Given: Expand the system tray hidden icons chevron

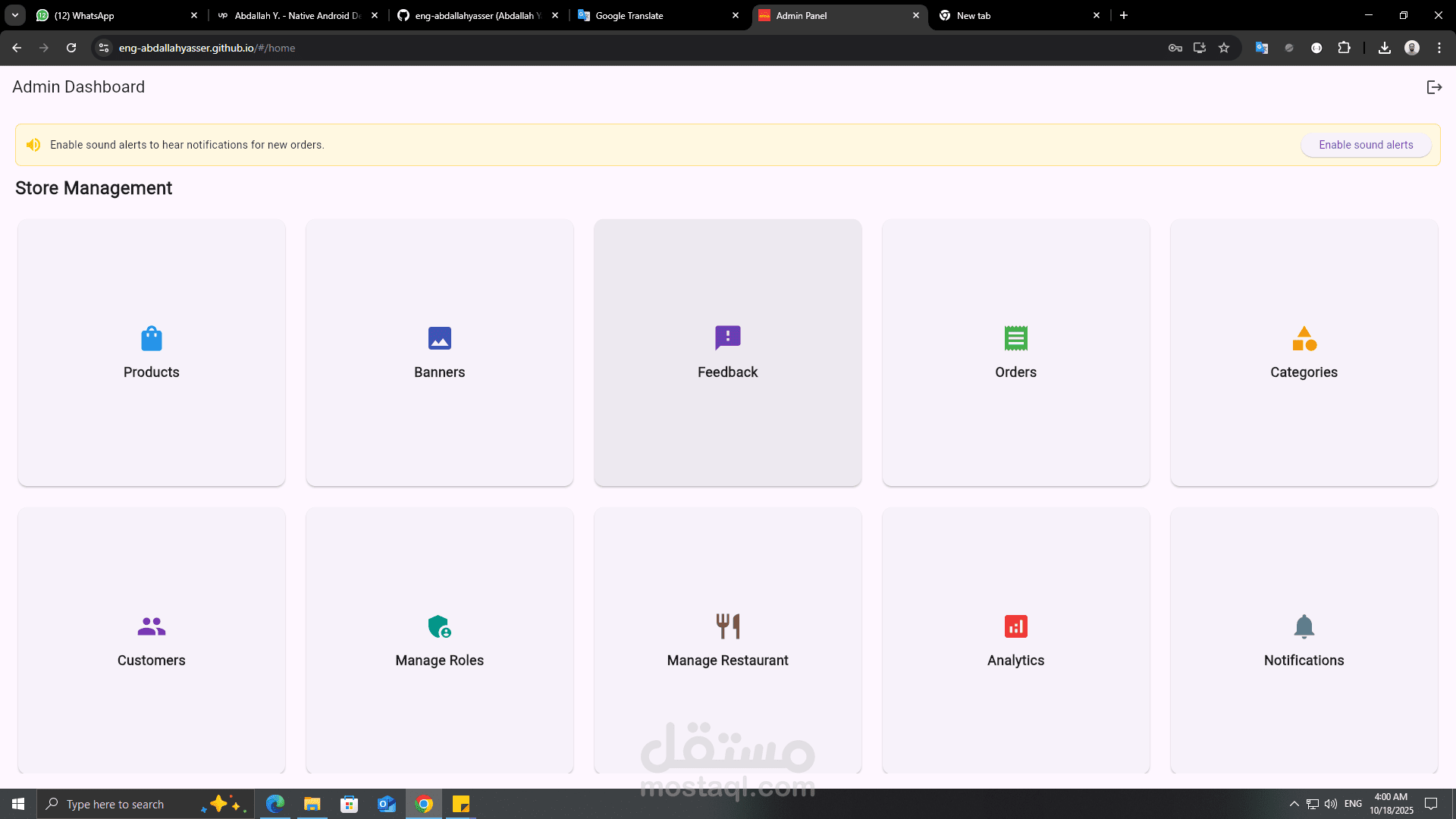Looking at the screenshot, I should (x=1294, y=804).
